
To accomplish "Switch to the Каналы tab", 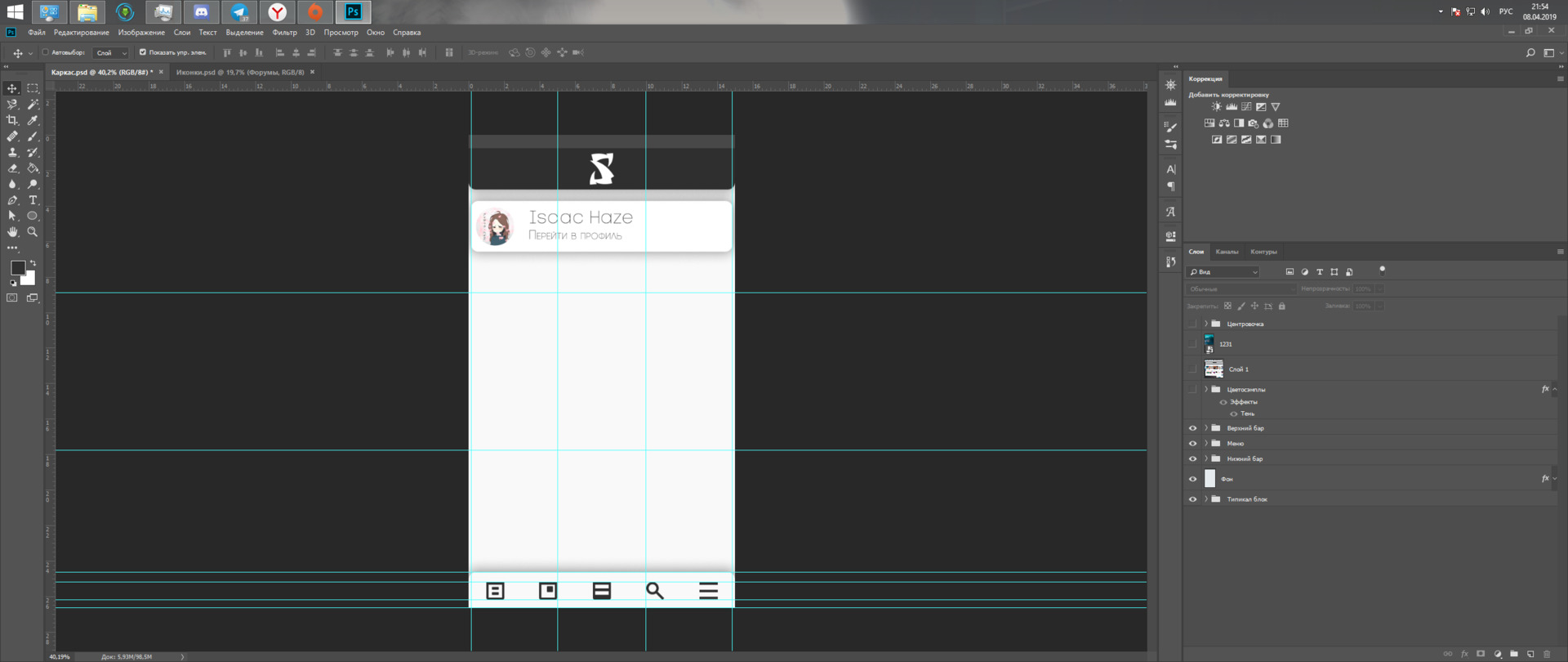I will coord(1226,252).
